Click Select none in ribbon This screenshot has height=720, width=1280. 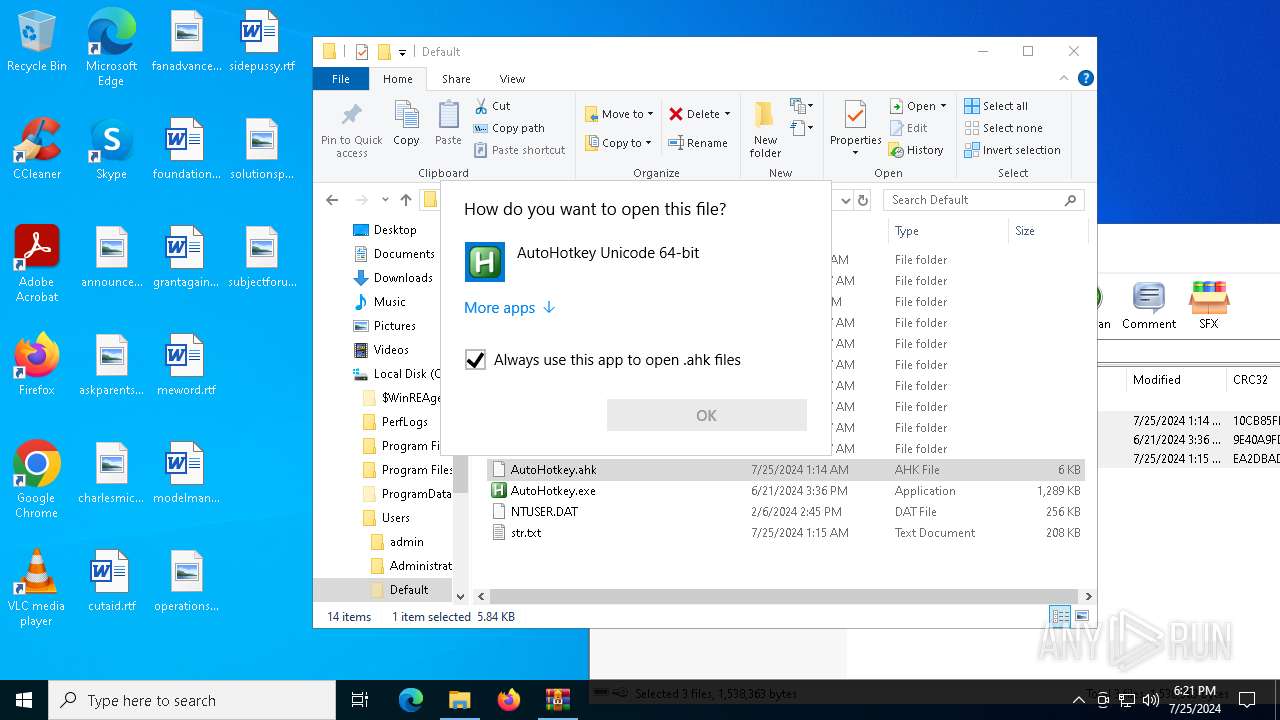1003,128
